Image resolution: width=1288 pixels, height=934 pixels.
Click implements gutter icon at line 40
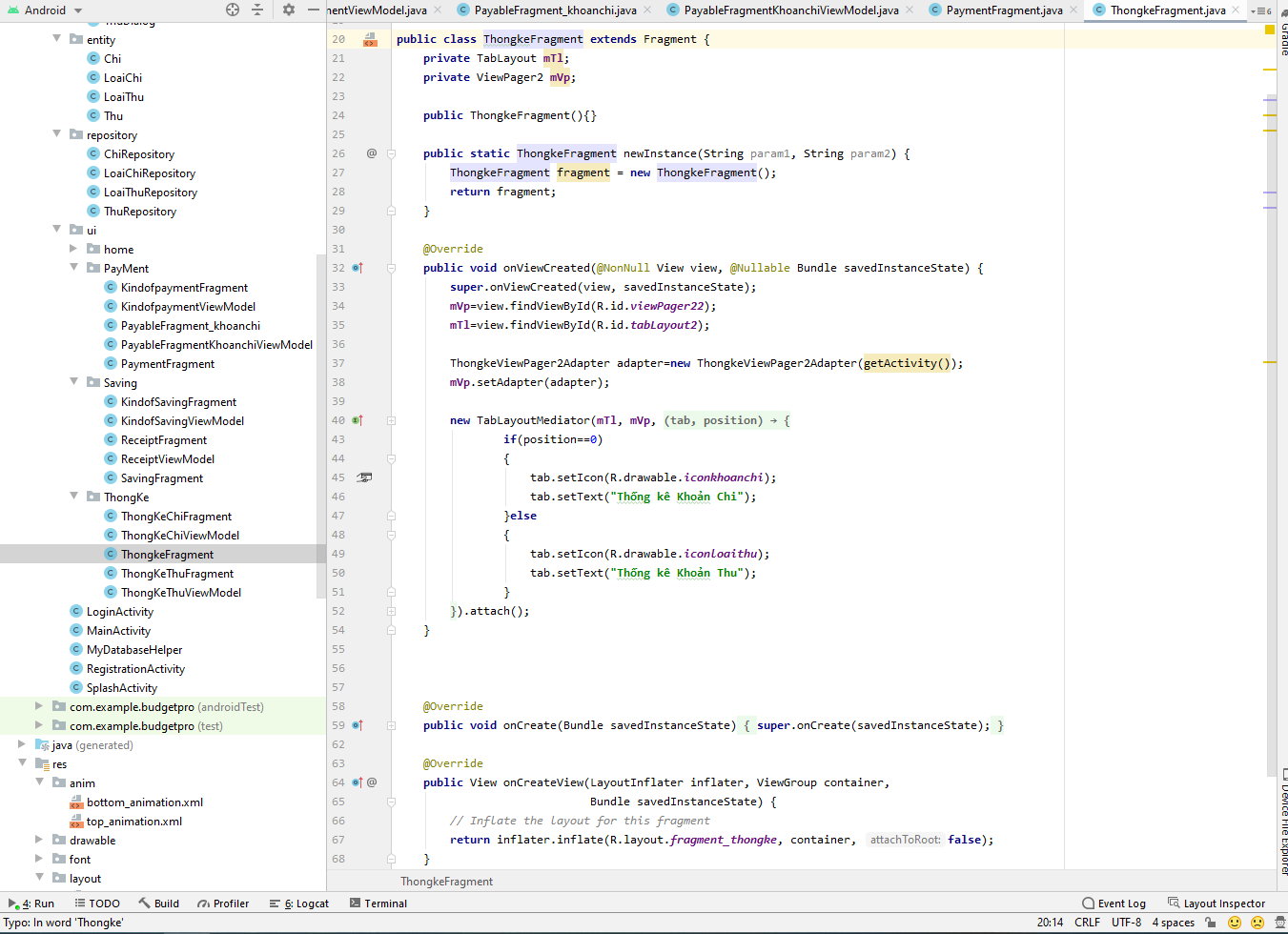tap(358, 420)
